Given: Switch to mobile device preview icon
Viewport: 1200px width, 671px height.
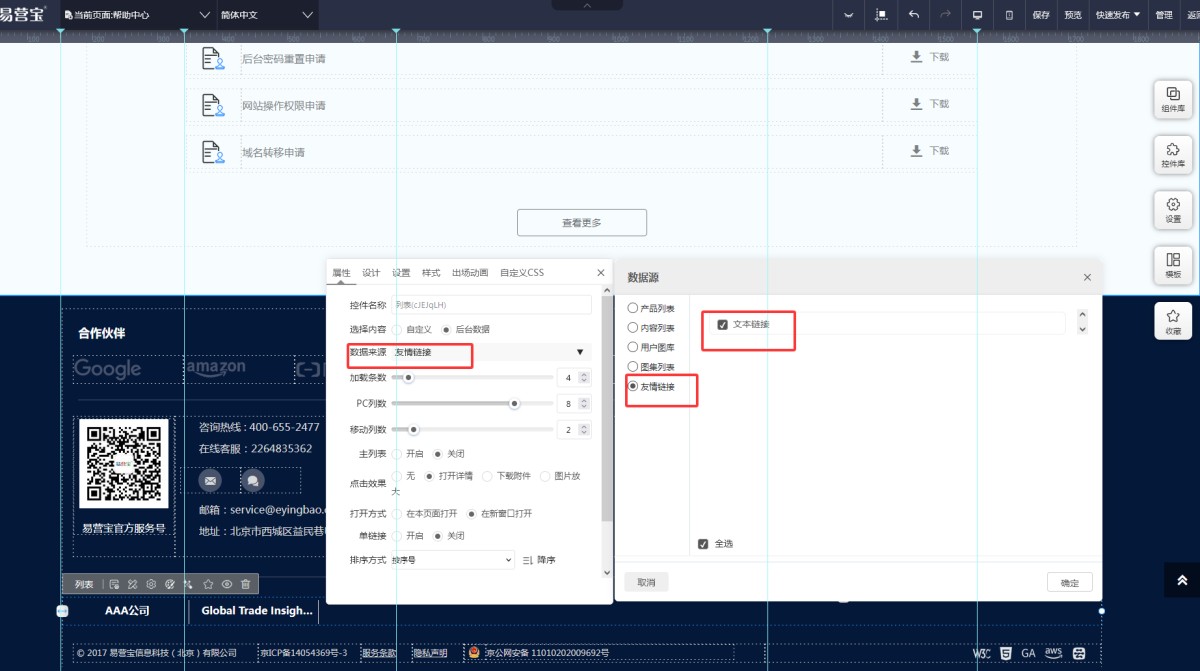Looking at the screenshot, I should (x=1009, y=15).
